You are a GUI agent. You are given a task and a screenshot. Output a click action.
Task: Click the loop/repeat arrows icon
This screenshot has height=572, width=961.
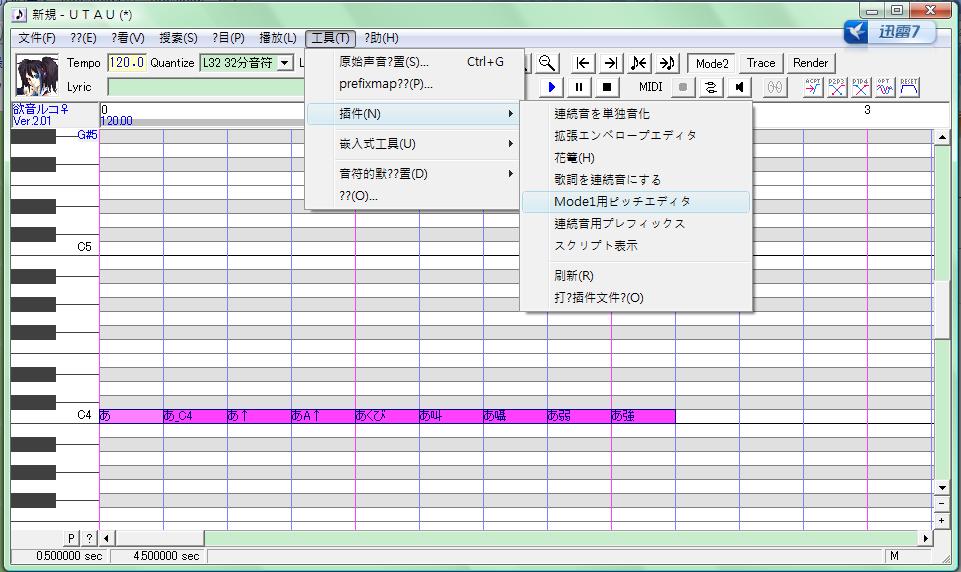coord(711,87)
